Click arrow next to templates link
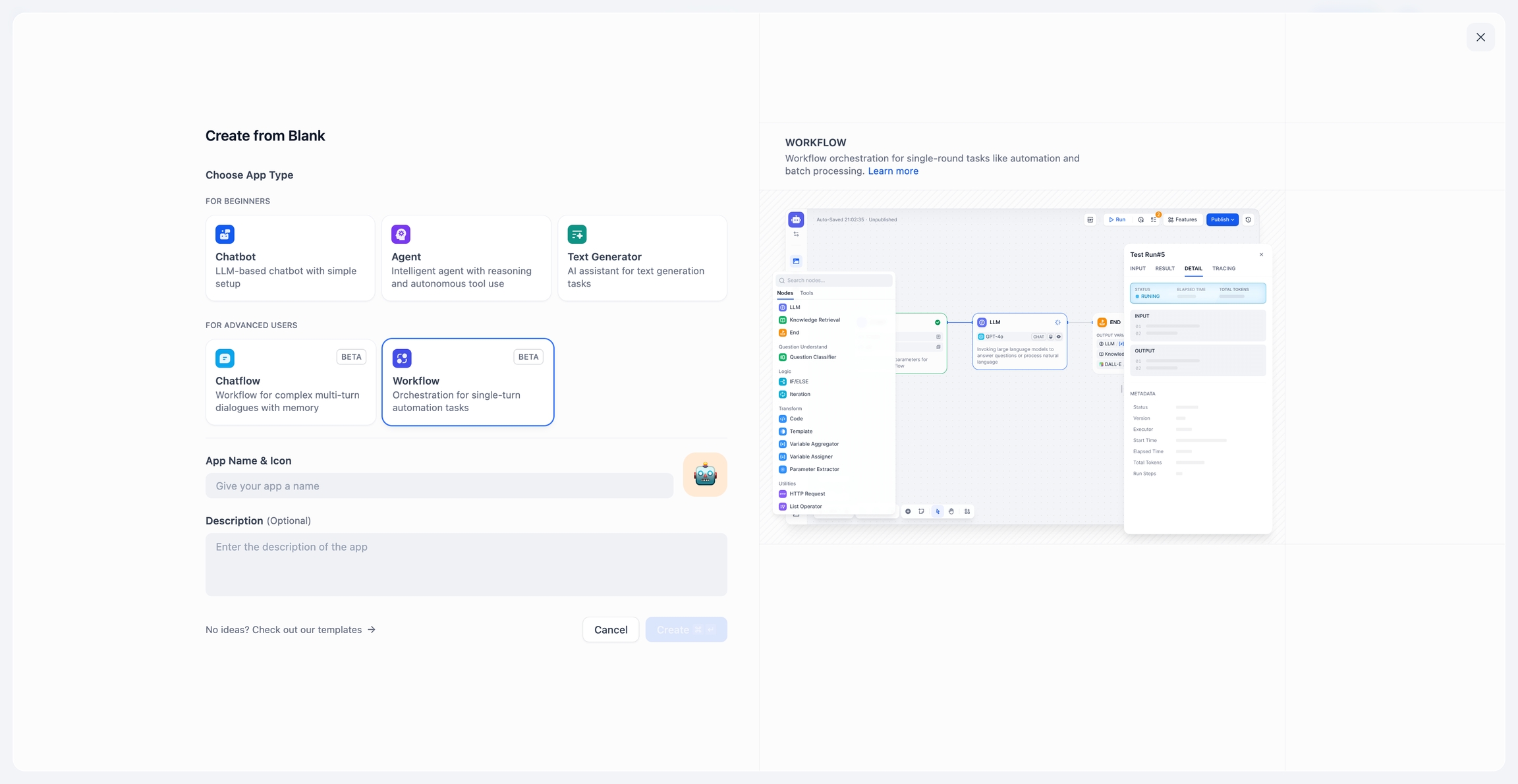This screenshot has height=784, width=1518. pos(372,630)
